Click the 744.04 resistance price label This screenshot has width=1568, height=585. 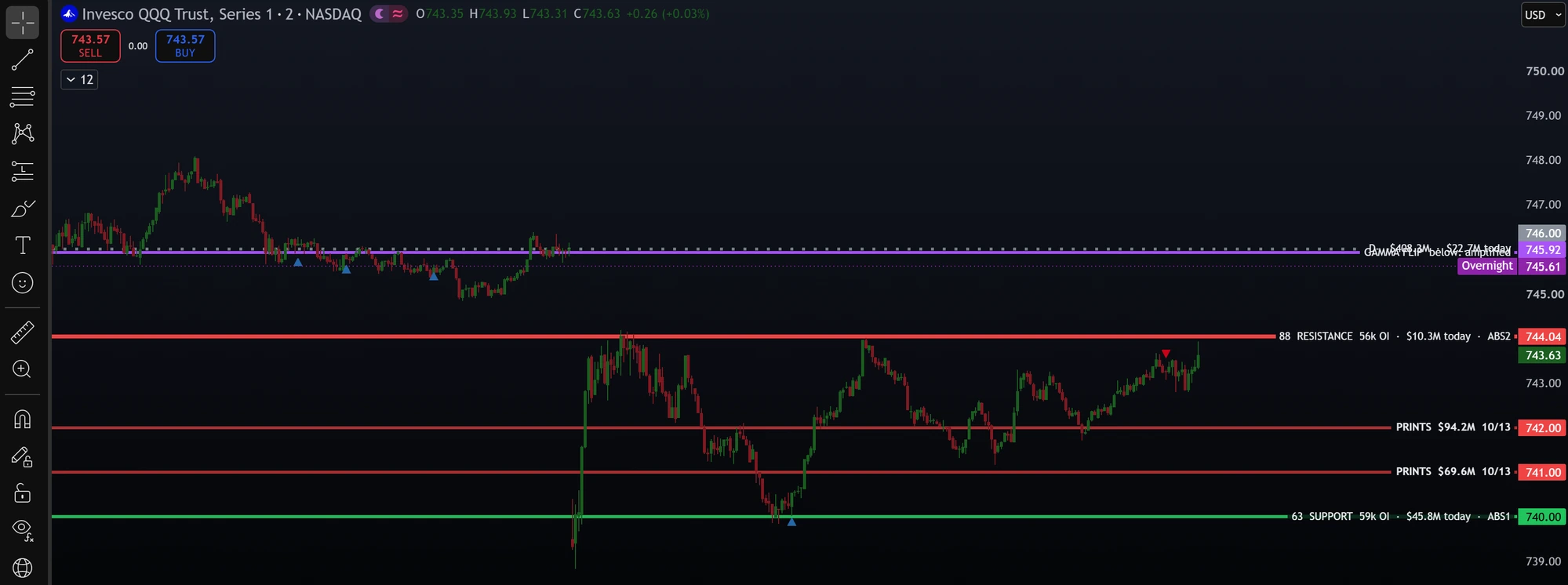click(x=1542, y=336)
